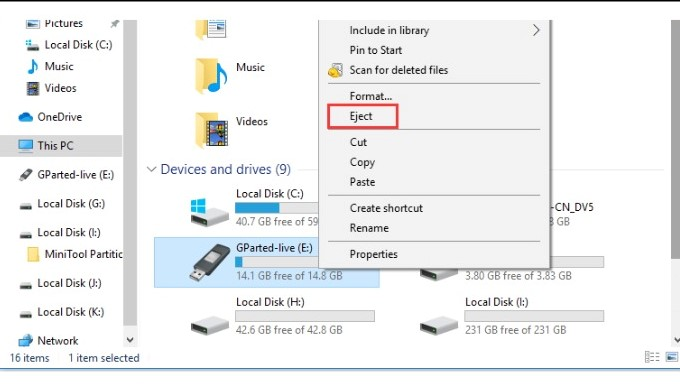The width and height of the screenshot is (680, 386).
Task: Select Local Disk (I:) drive icon in main pane
Action: [x=438, y=324]
